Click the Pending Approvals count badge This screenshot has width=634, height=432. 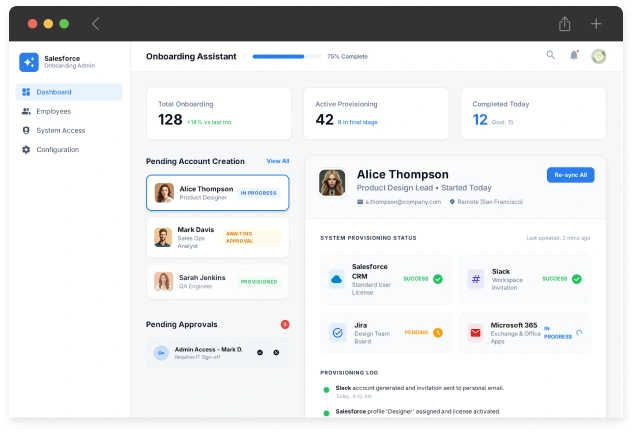(285, 324)
